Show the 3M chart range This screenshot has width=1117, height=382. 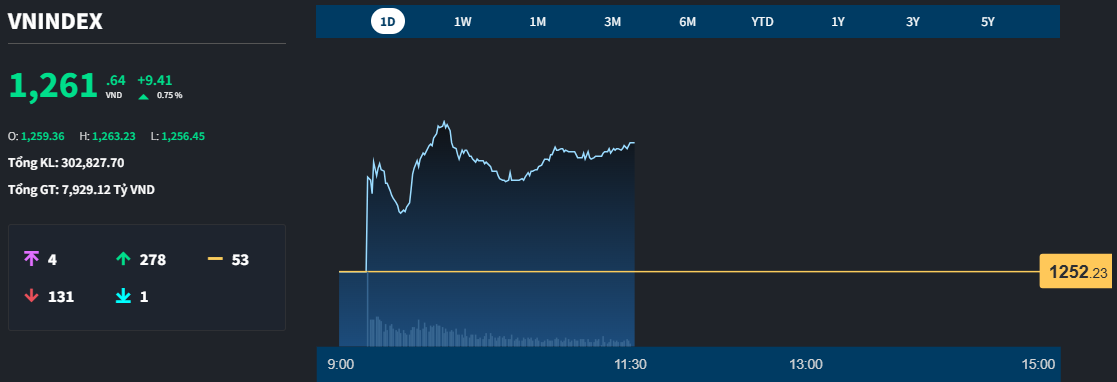613,21
